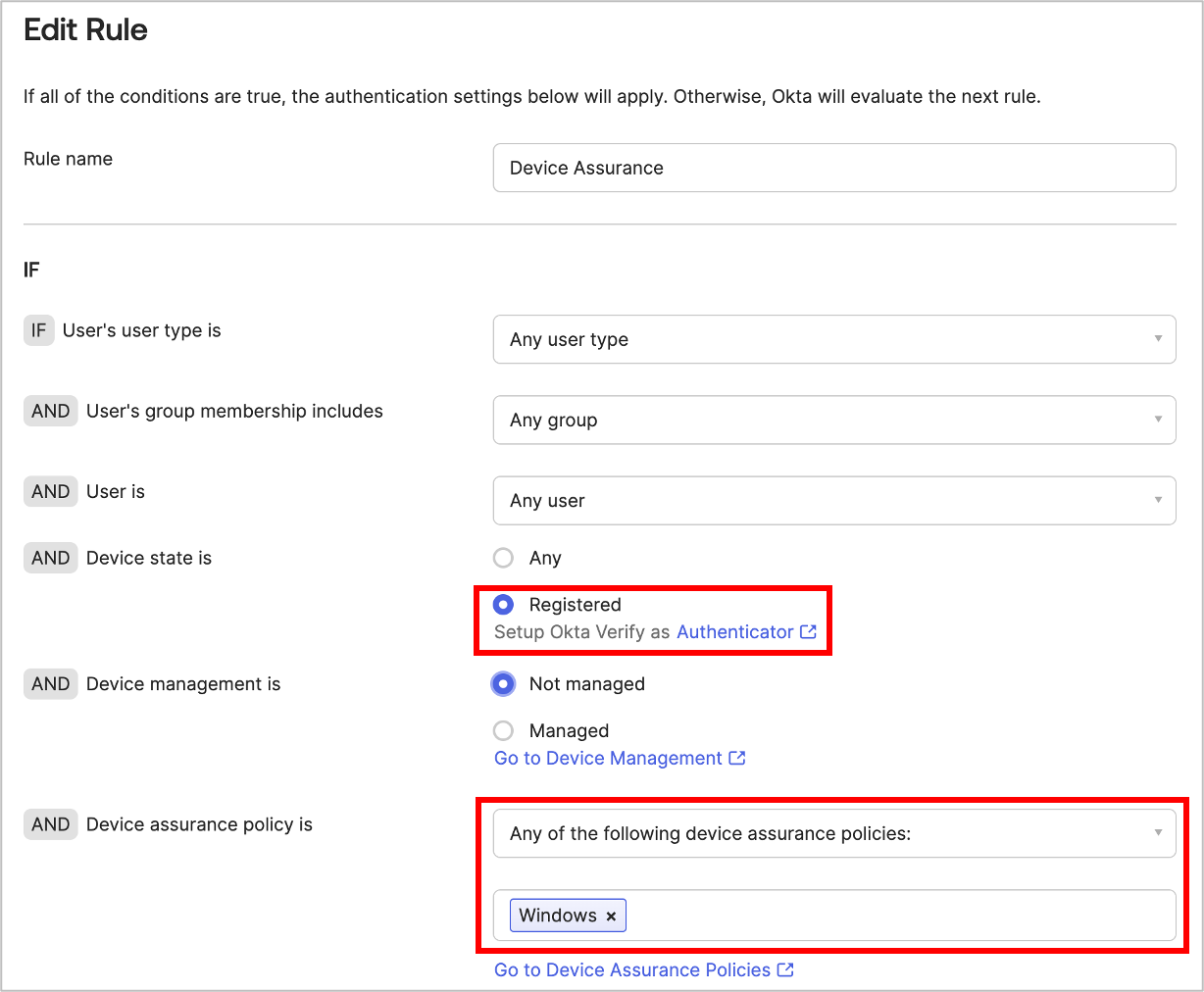Click the arrow on the user type dropdown
Viewport: 1204px width, 992px height.
[1158, 339]
